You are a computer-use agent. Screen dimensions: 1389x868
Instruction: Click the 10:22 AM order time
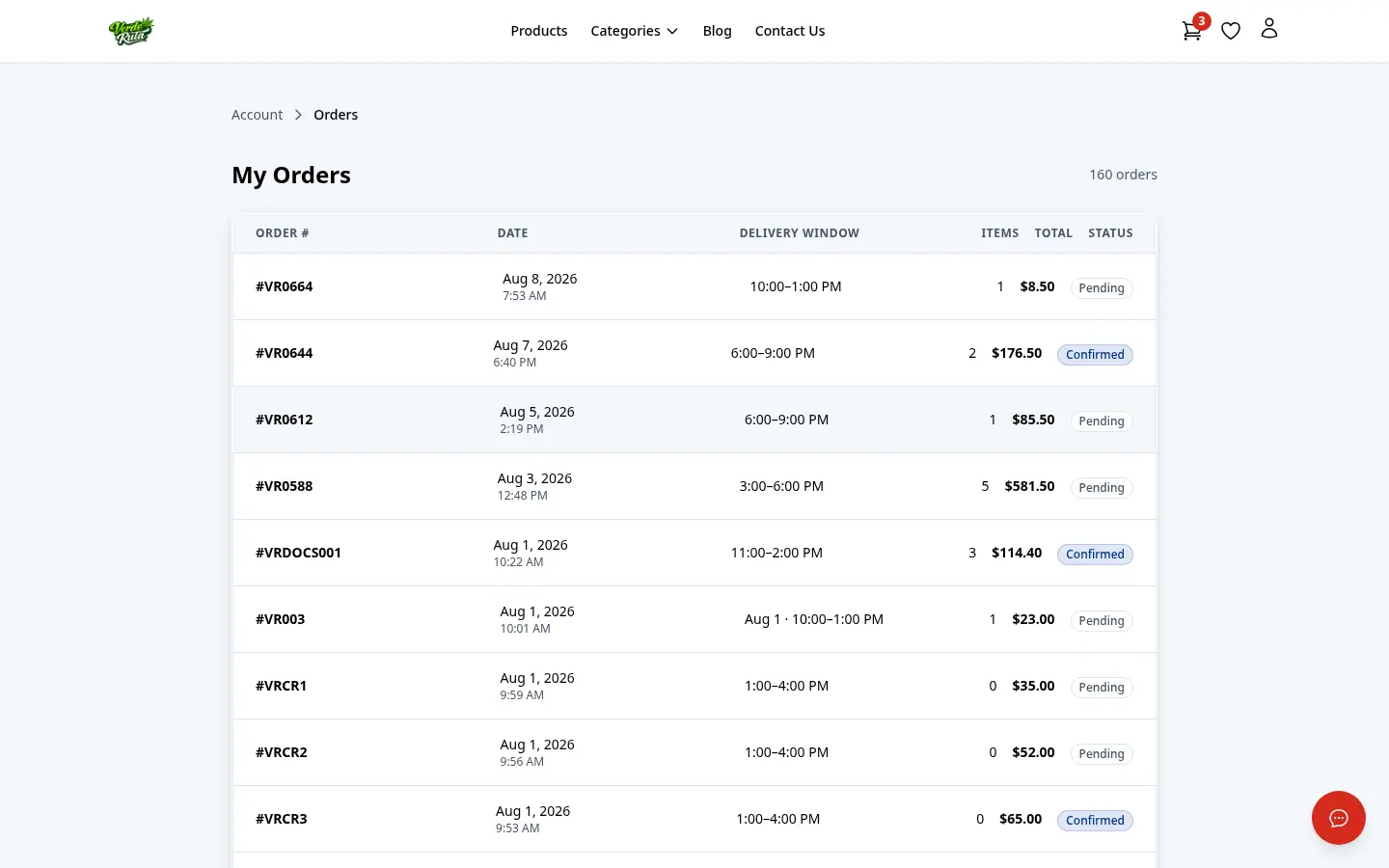(x=518, y=562)
